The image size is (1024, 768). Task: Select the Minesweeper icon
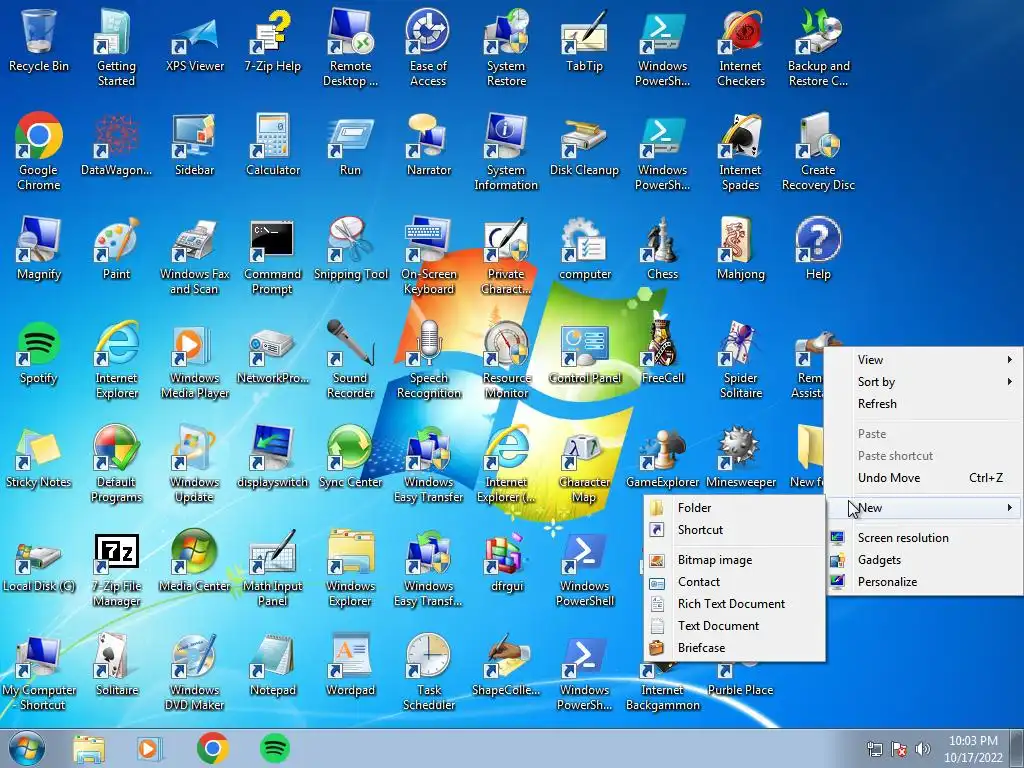point(741,457)
